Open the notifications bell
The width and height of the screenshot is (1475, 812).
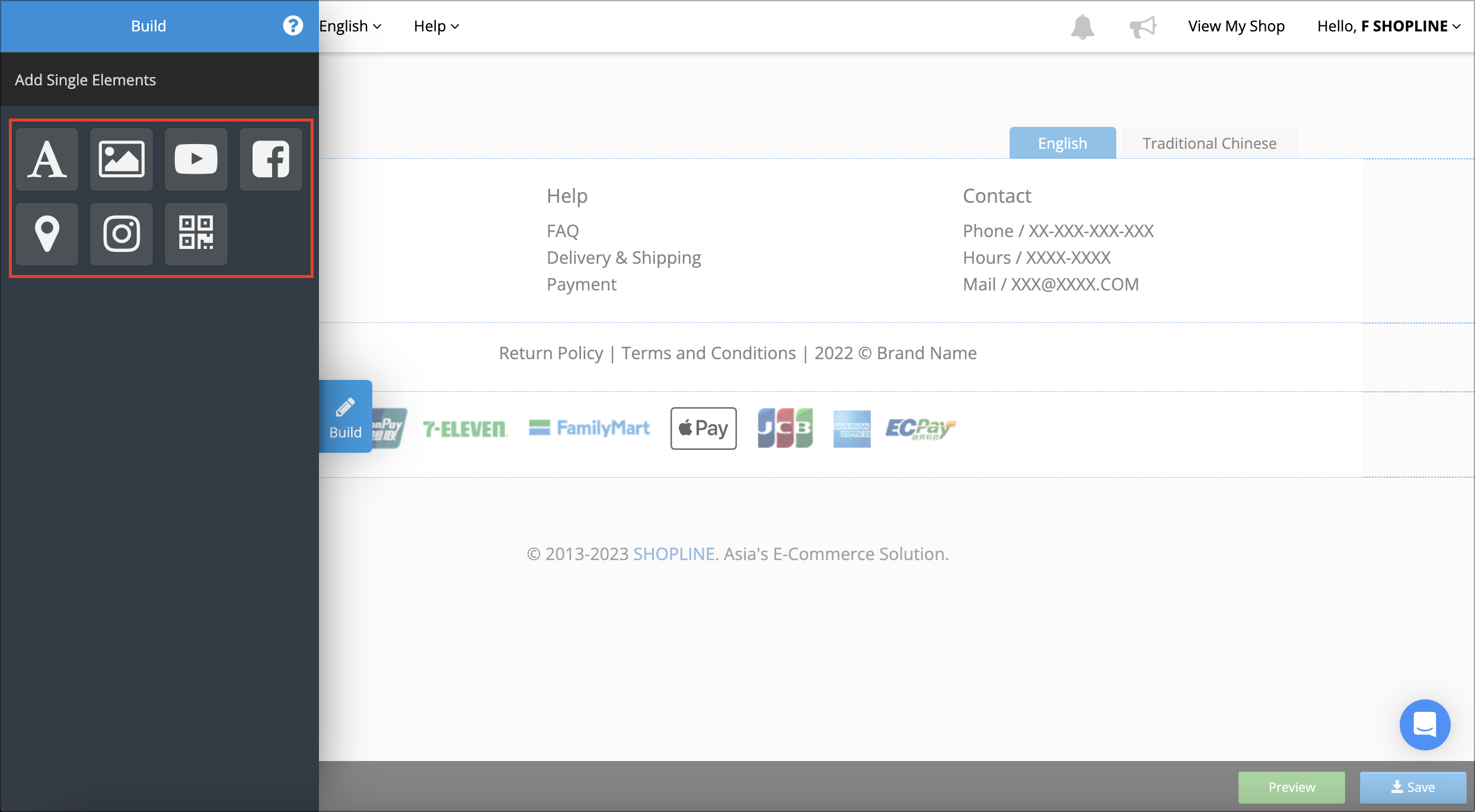(x=1083, y=27)
